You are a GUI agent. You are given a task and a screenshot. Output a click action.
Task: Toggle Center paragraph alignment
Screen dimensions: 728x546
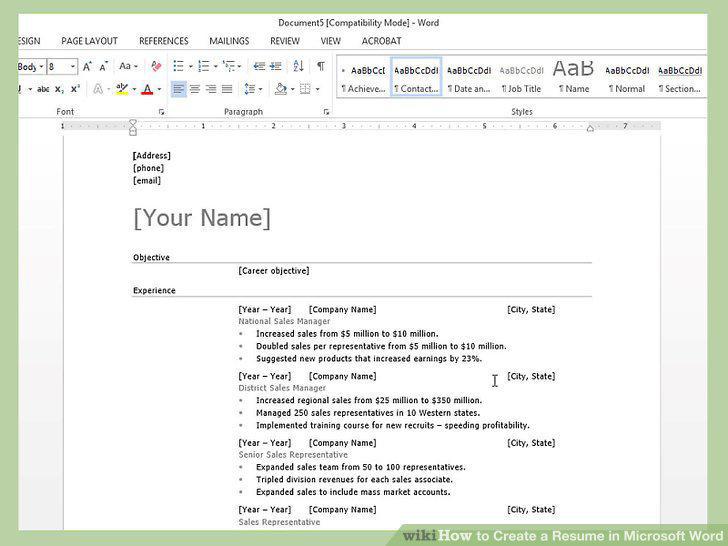pyautogui.click(x=195, y=89)
